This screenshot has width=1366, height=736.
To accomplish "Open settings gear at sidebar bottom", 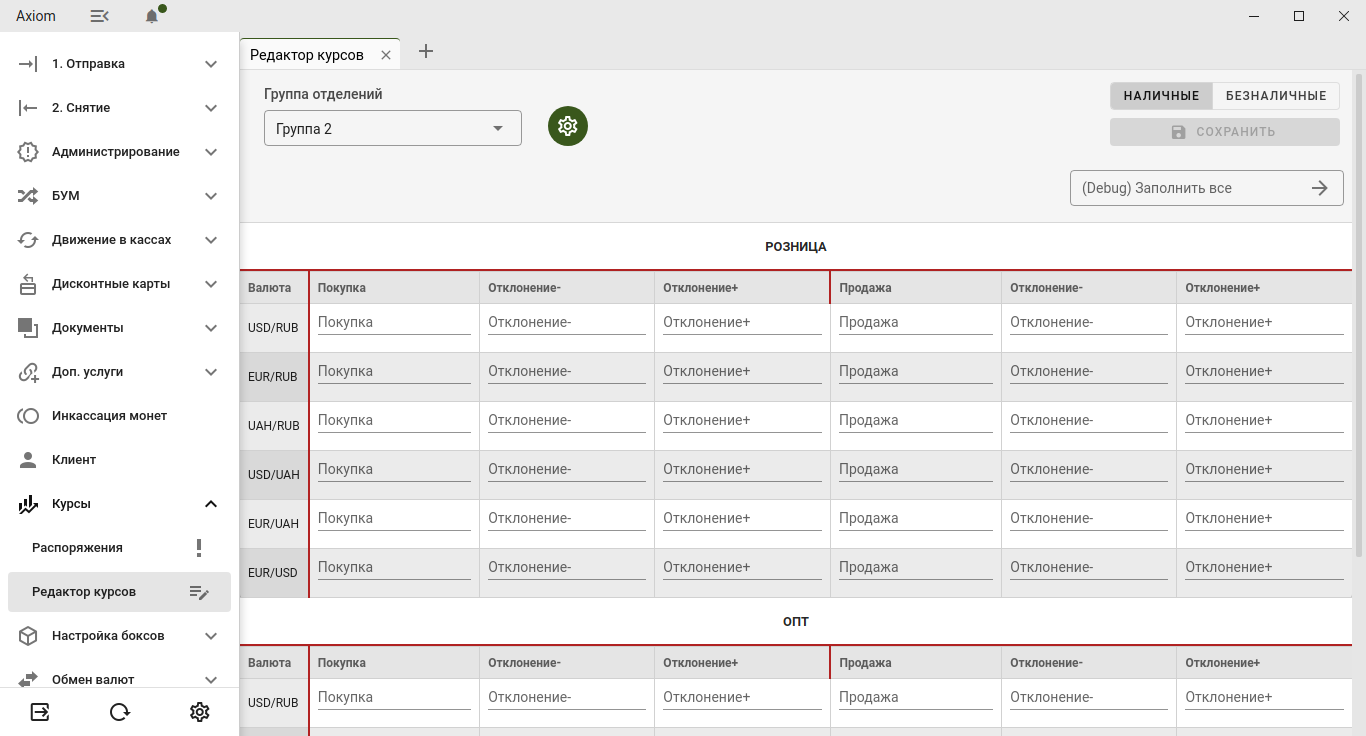I will click(x=200, y=712).
